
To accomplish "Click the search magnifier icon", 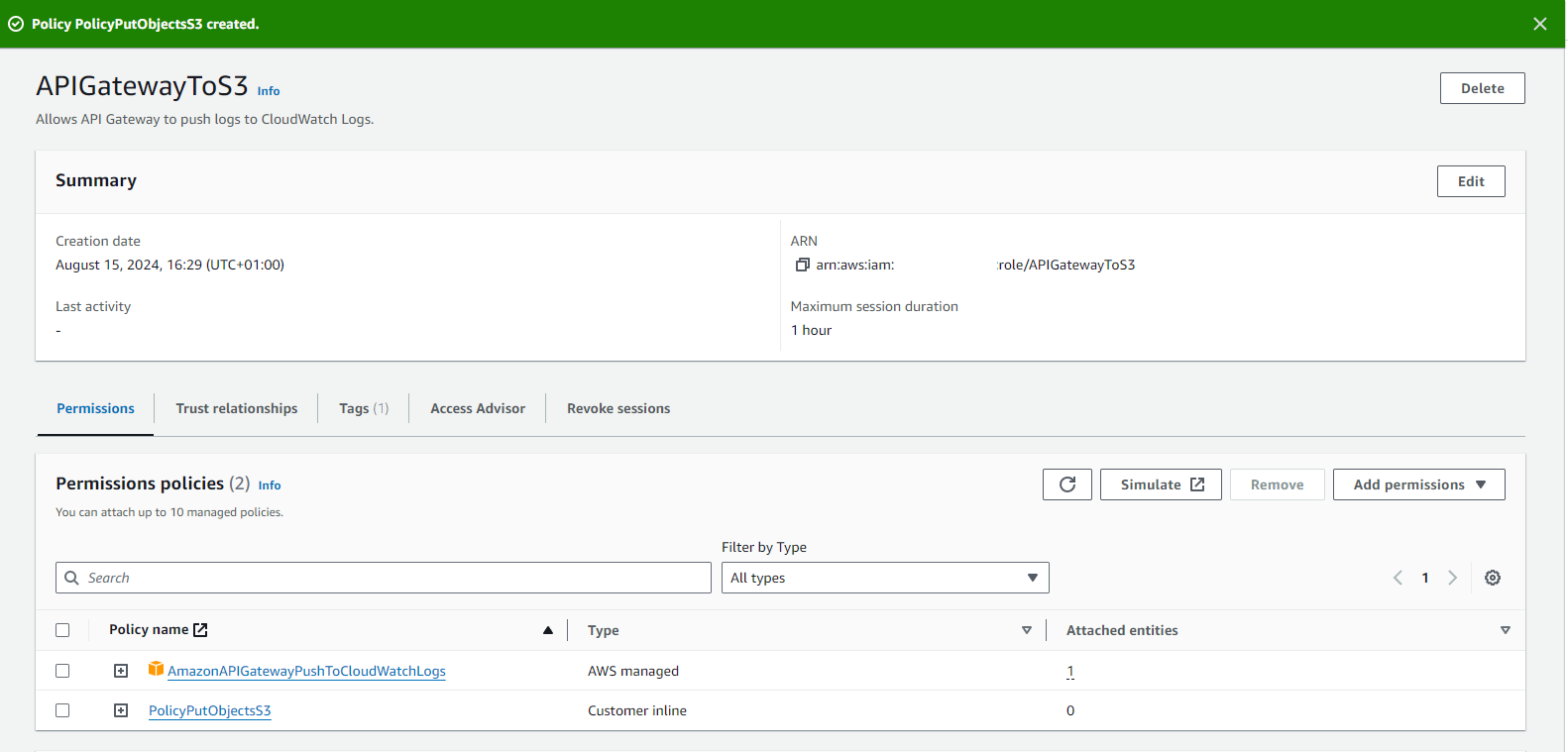I will pos(71,578).
